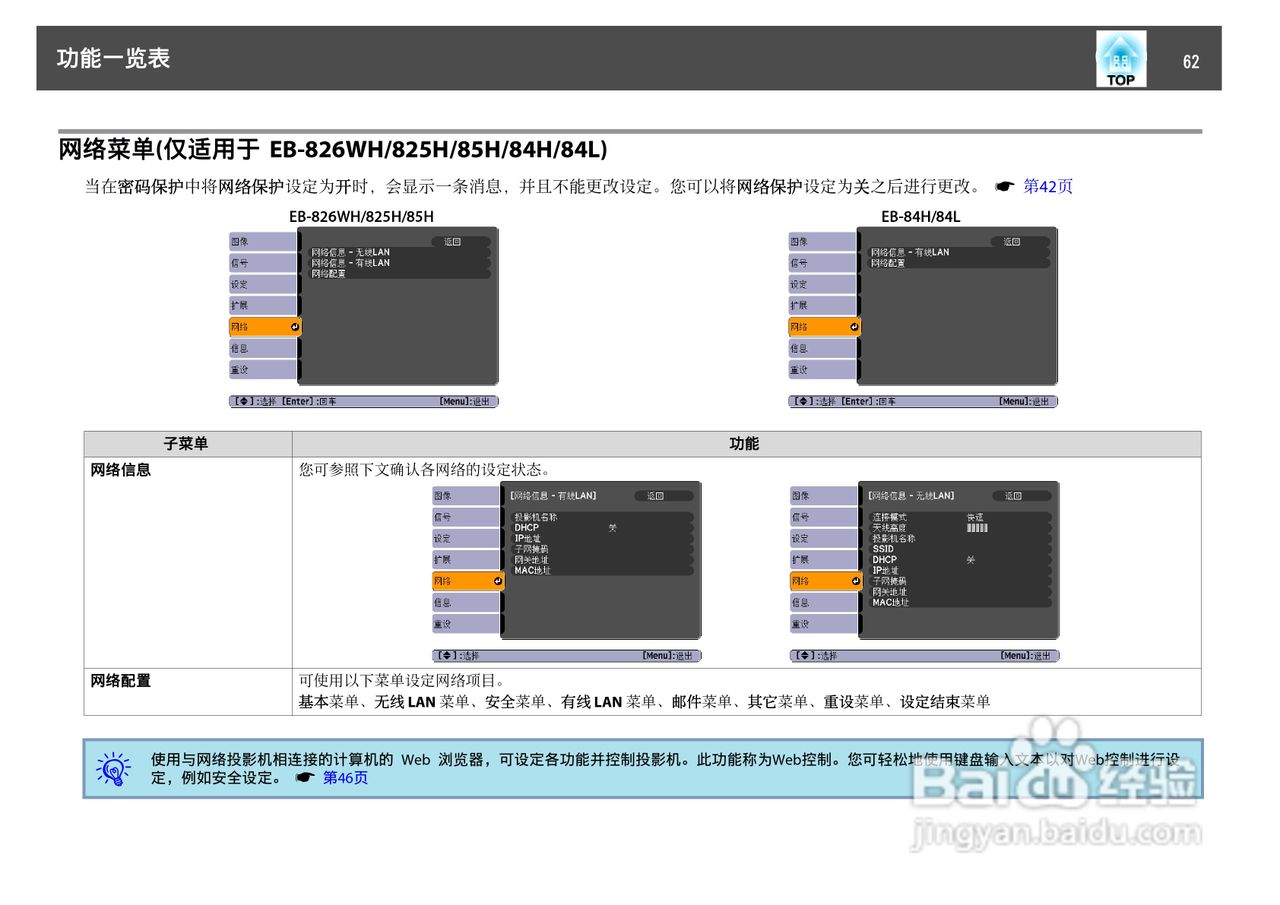This screenshot has height=905, width=1280.
Task: Open the 第42页 page link
Action: click(x=1047, y=186)
